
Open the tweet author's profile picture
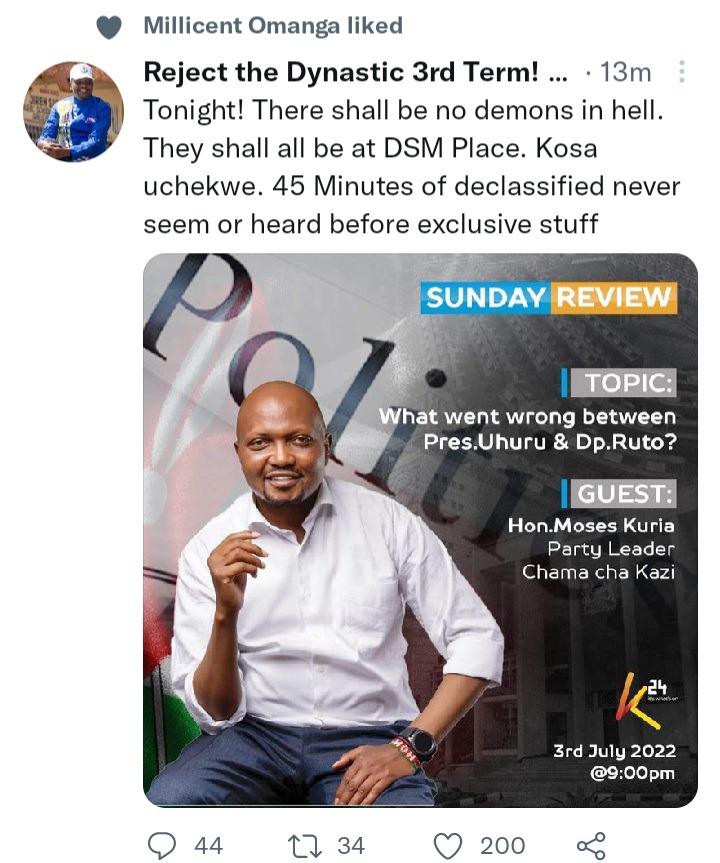73,111
